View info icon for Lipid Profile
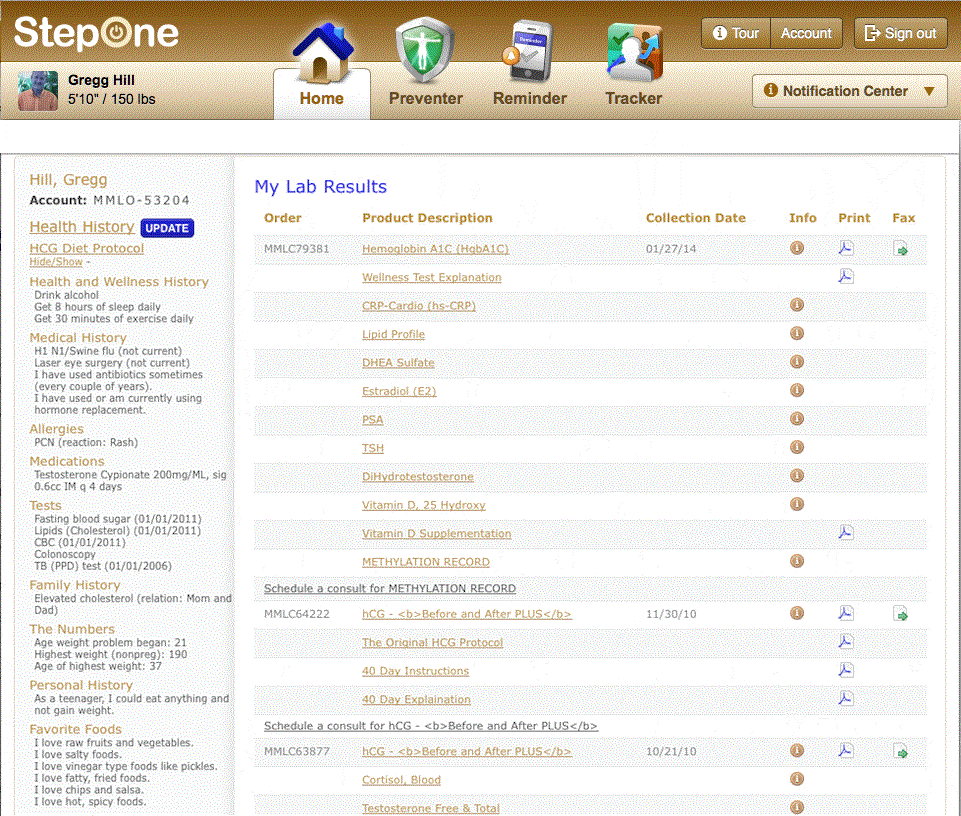 point(797,334)
